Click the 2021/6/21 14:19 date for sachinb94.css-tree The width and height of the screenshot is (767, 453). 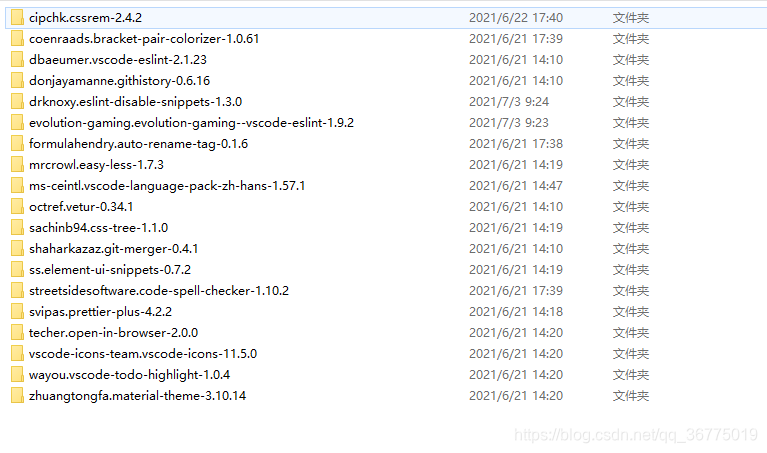tap(516, 228)
